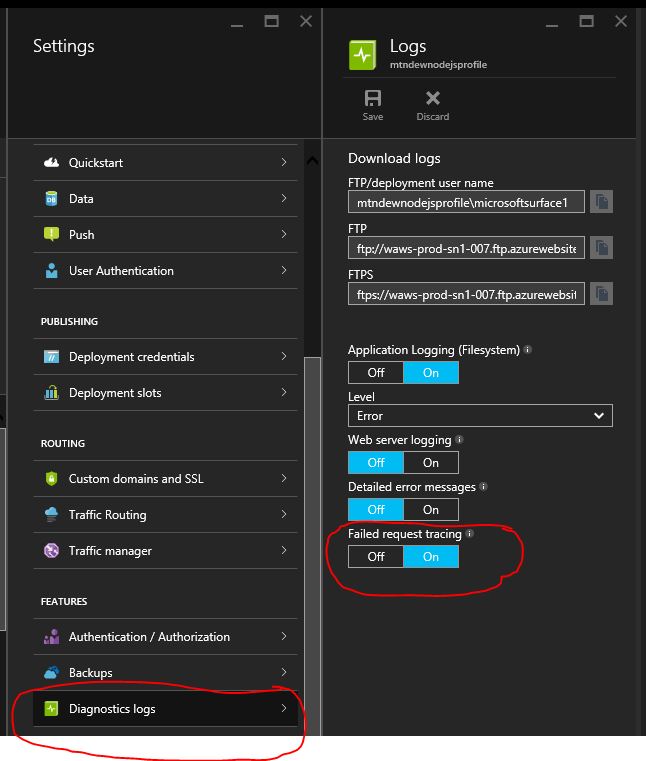The height and width of the screenshot is (761, 646).
Task: Click the Backups cloud icon
Action: point(51,672)
